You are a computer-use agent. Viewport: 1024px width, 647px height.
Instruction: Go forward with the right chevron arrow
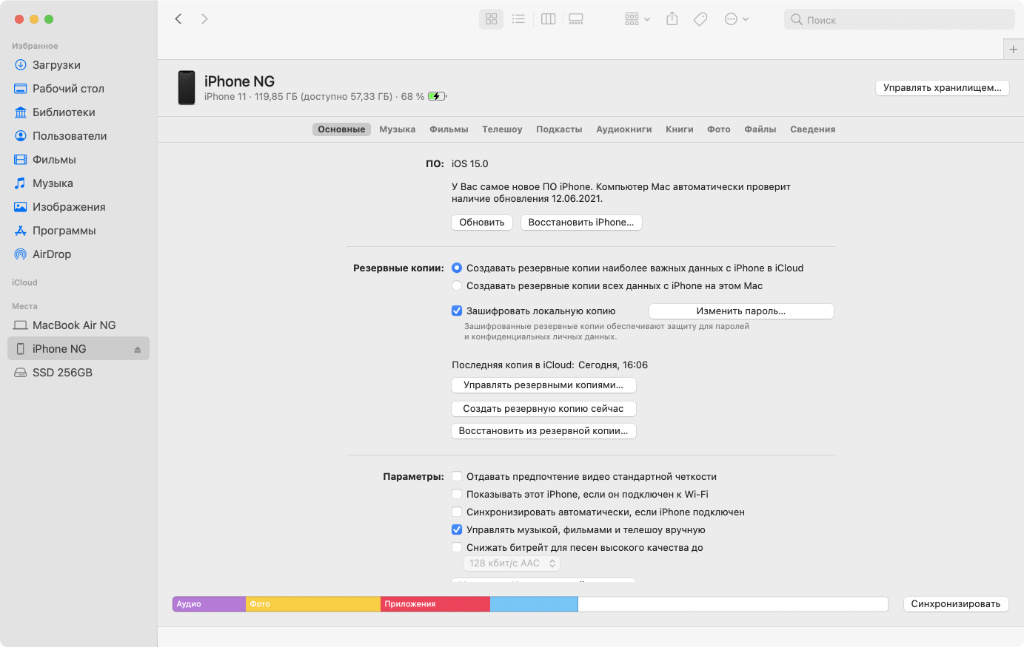pos(204,19)
